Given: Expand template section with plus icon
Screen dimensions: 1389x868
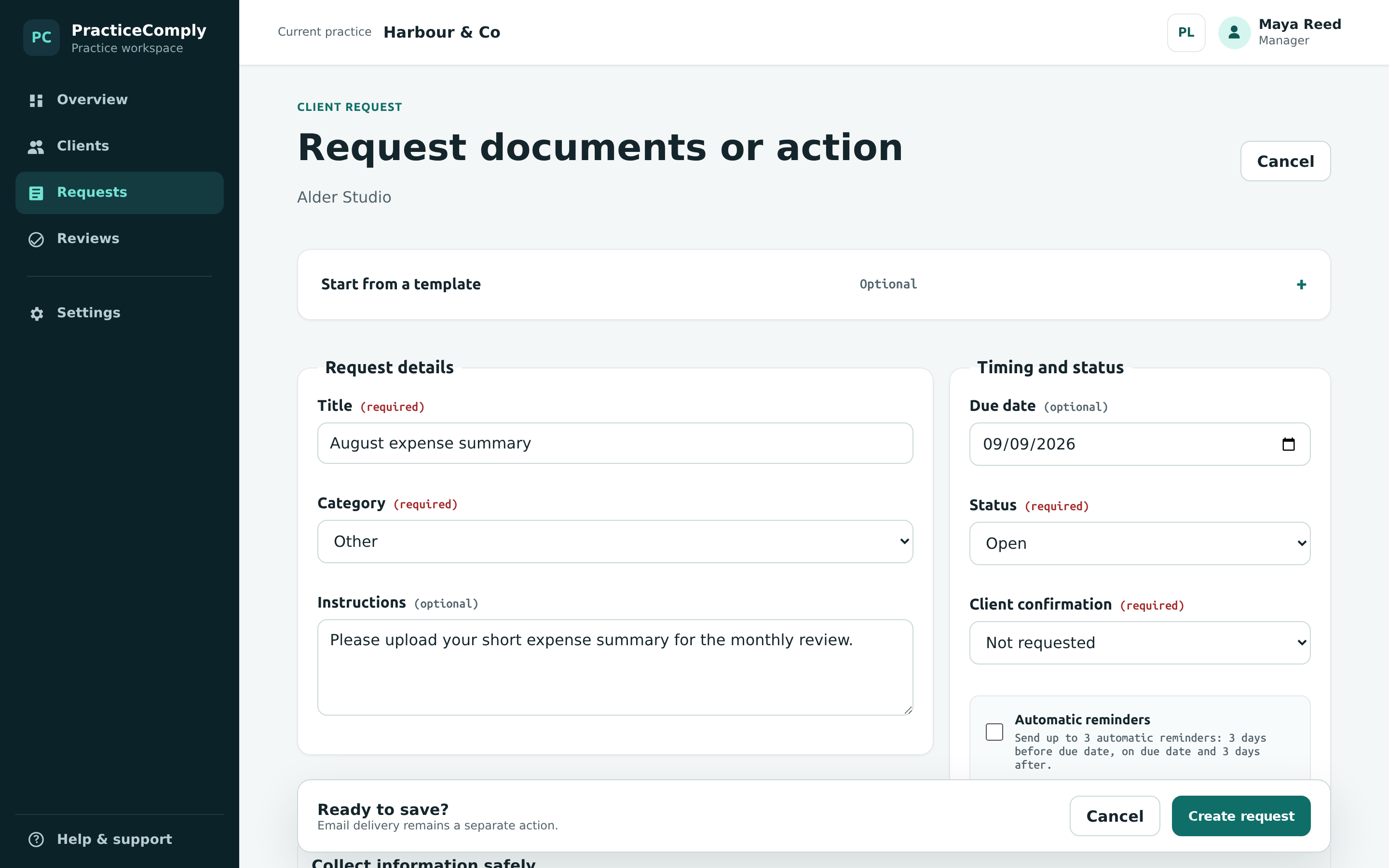Looking at the screenshot, I should pos(1301,285).
